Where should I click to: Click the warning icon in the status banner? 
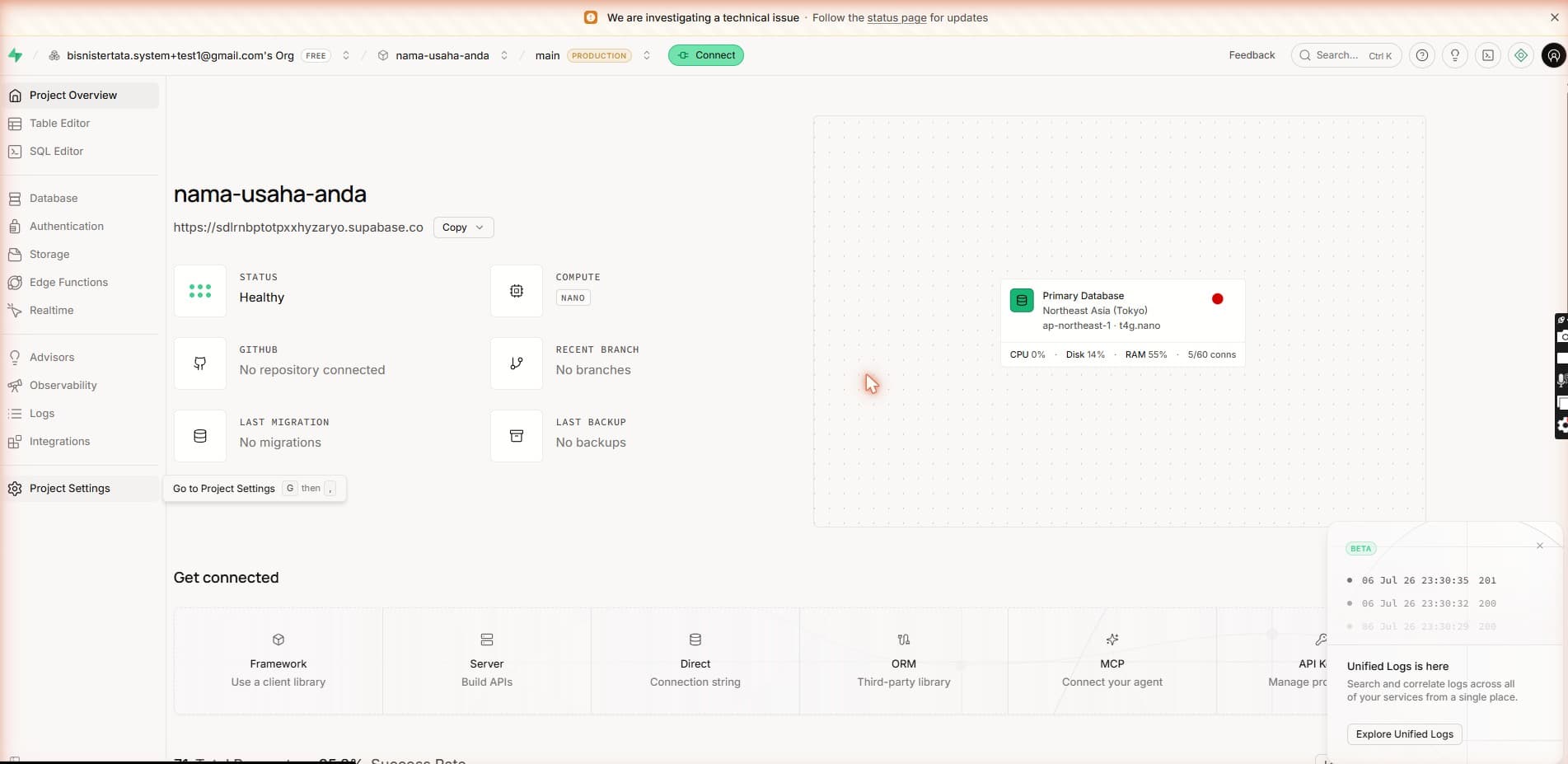(591, 17)
